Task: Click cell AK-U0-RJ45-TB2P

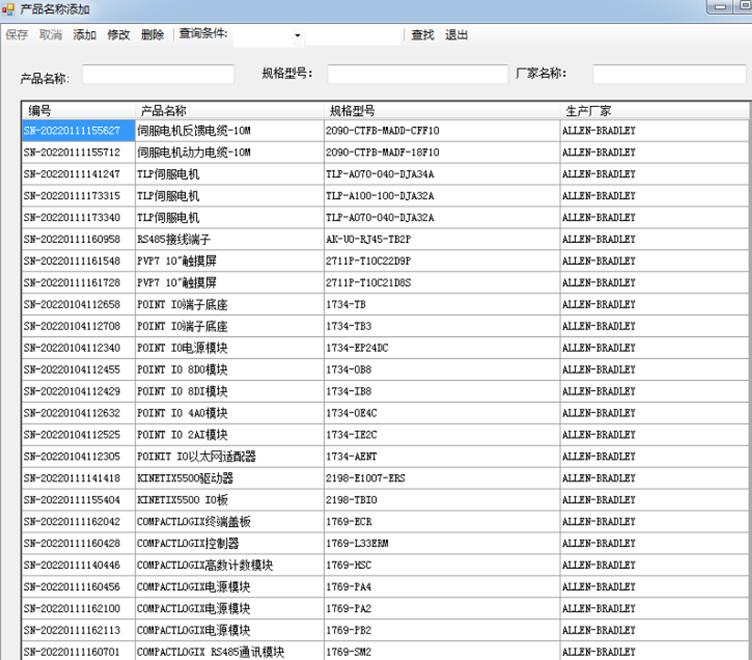Action: coord(442,239)
